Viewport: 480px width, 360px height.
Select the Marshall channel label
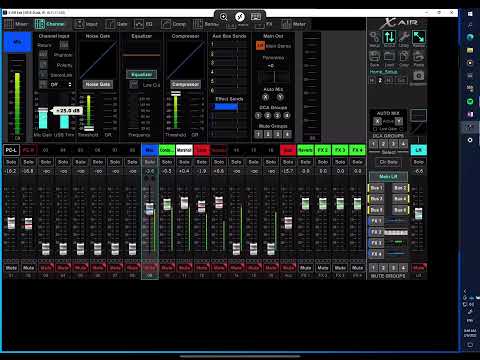[x=184, y=150]
